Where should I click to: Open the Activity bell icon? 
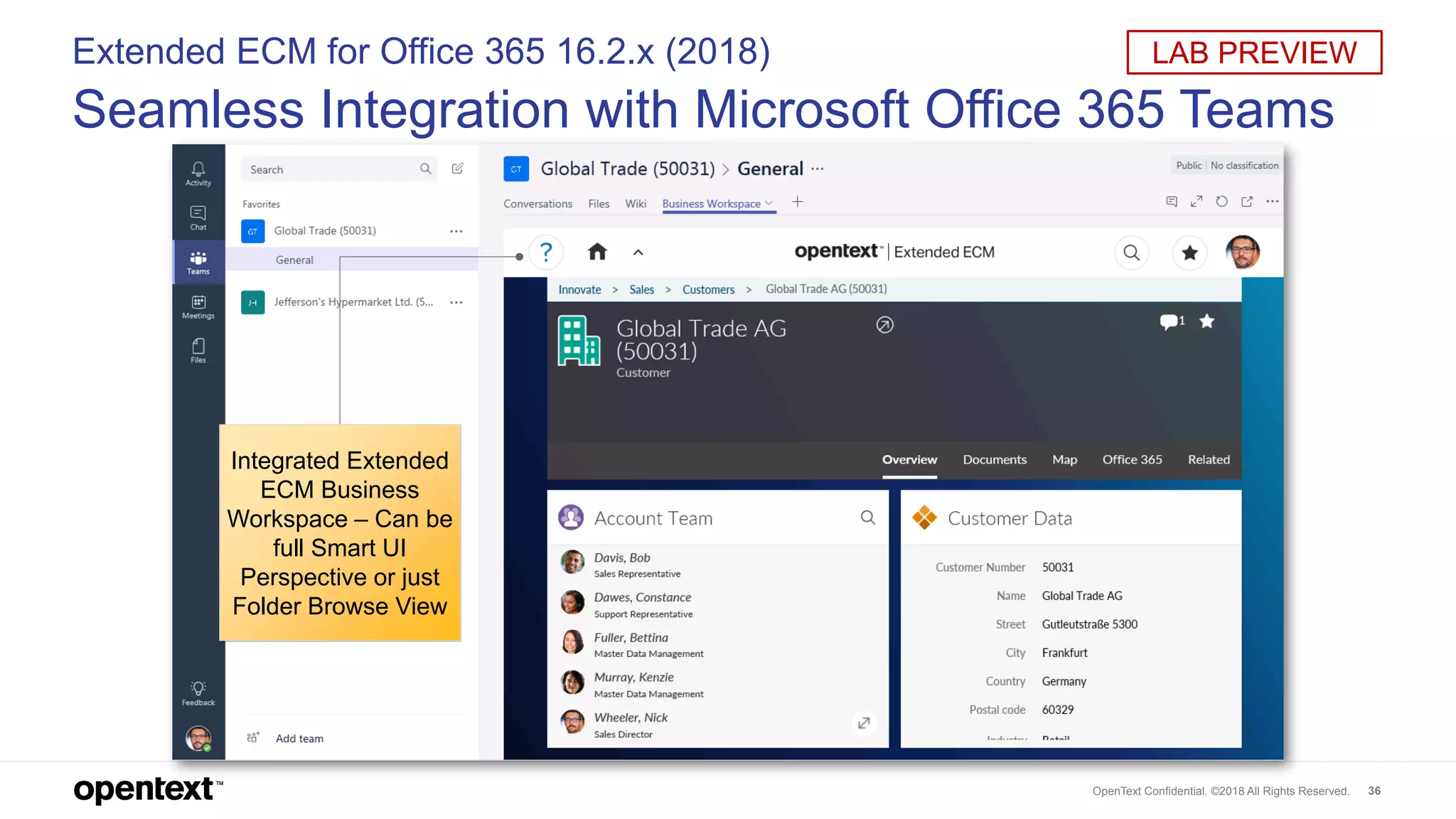coord(198,173)
